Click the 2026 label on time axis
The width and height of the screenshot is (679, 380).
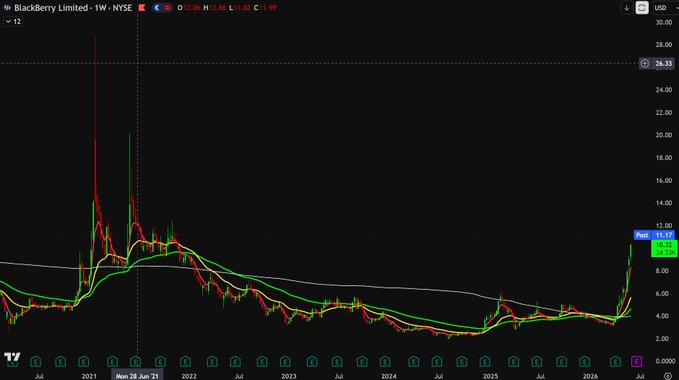click(x=590, y=376)
